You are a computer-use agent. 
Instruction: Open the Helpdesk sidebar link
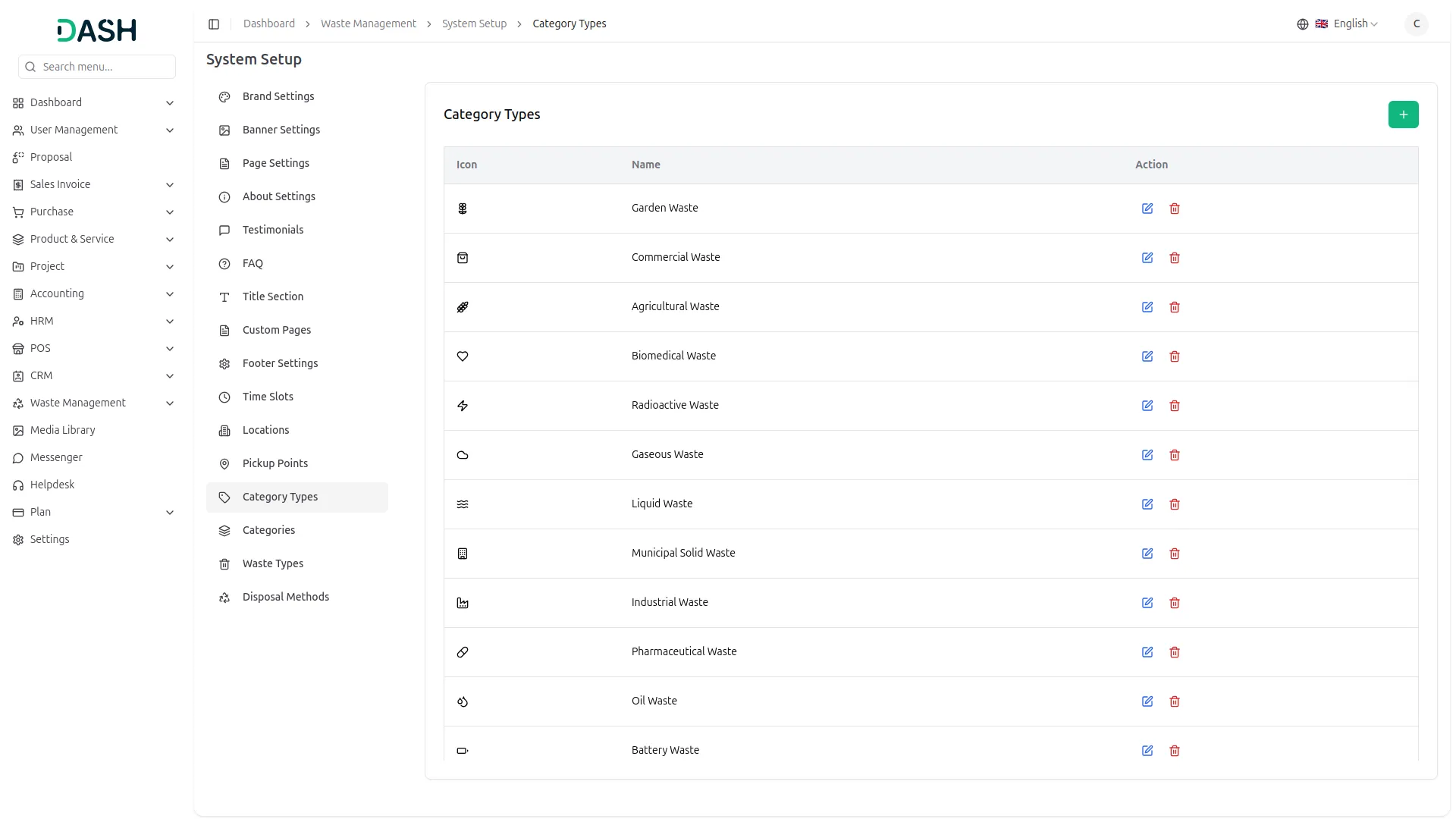pos(52,485)
